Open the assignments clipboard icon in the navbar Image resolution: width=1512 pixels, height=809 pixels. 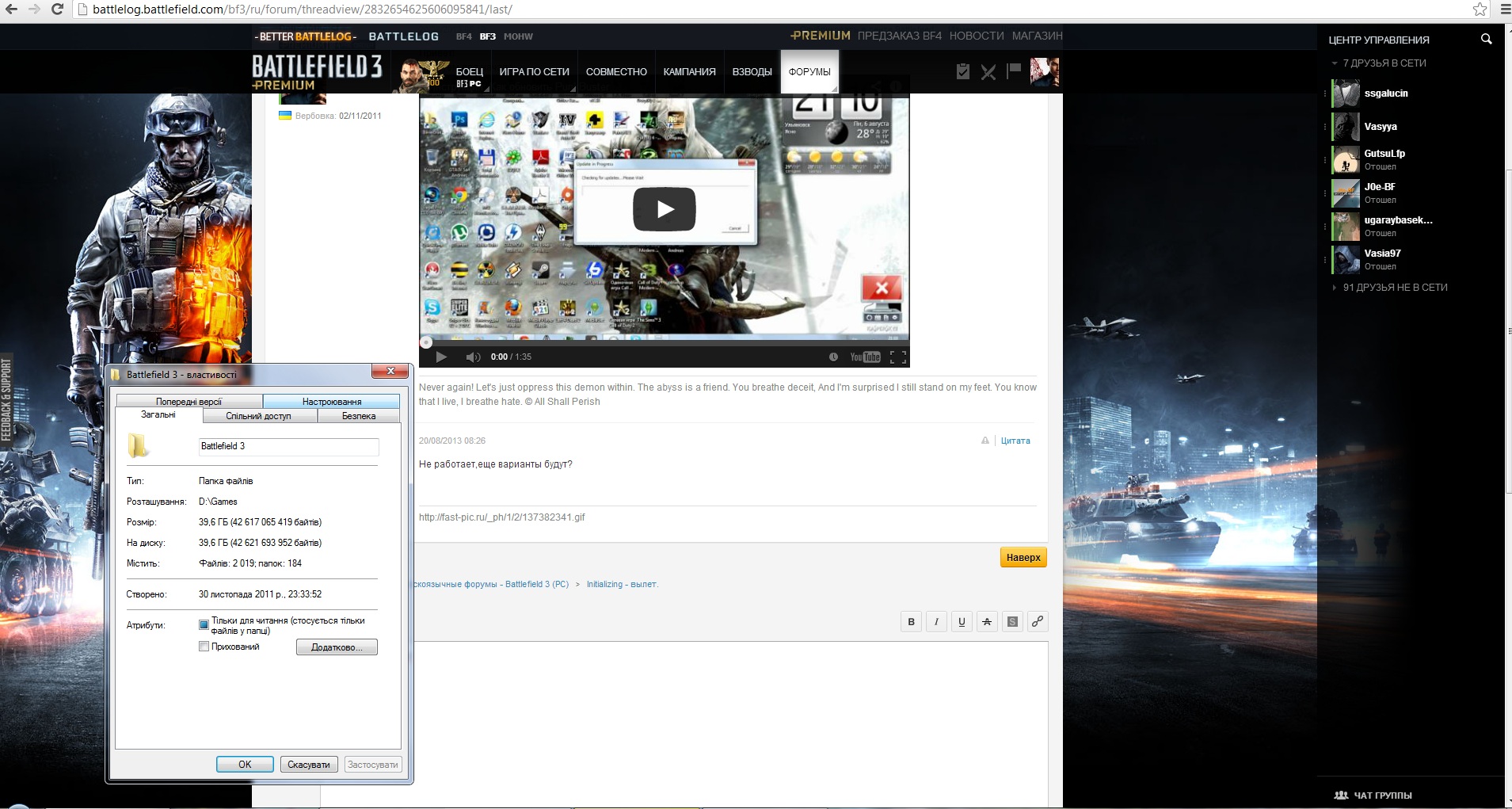tap(962, 71)
